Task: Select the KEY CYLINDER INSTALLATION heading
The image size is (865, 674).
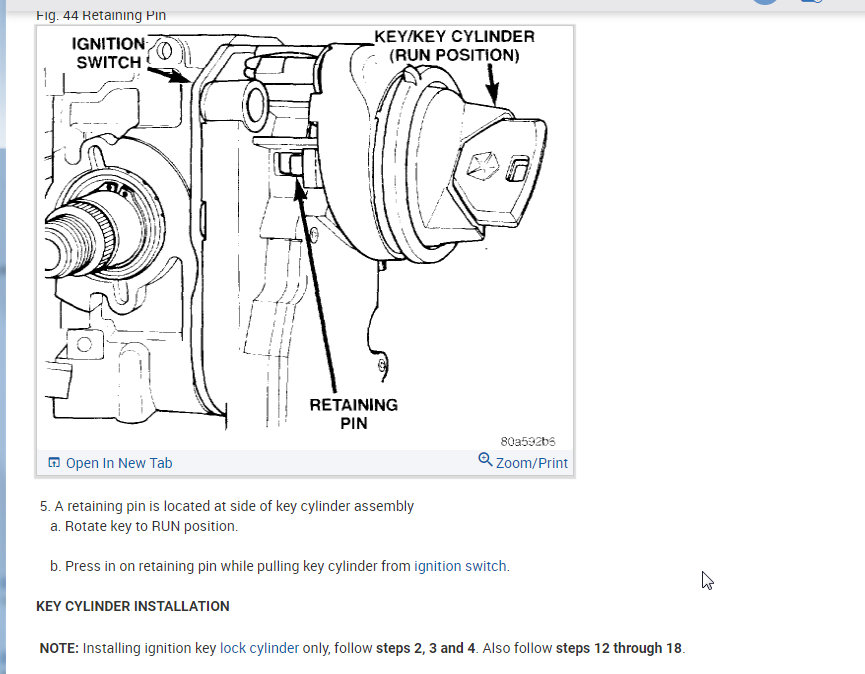Action: [132, 606]
